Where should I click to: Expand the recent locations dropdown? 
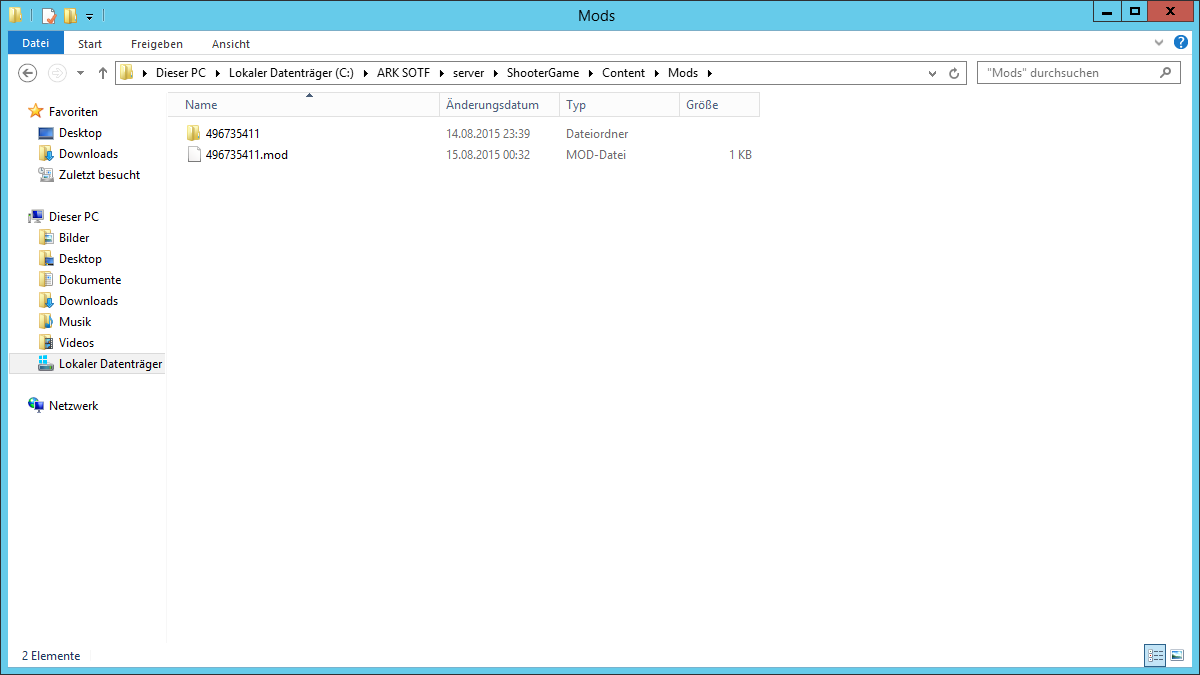pyautogui.click(x=80, y=73)
